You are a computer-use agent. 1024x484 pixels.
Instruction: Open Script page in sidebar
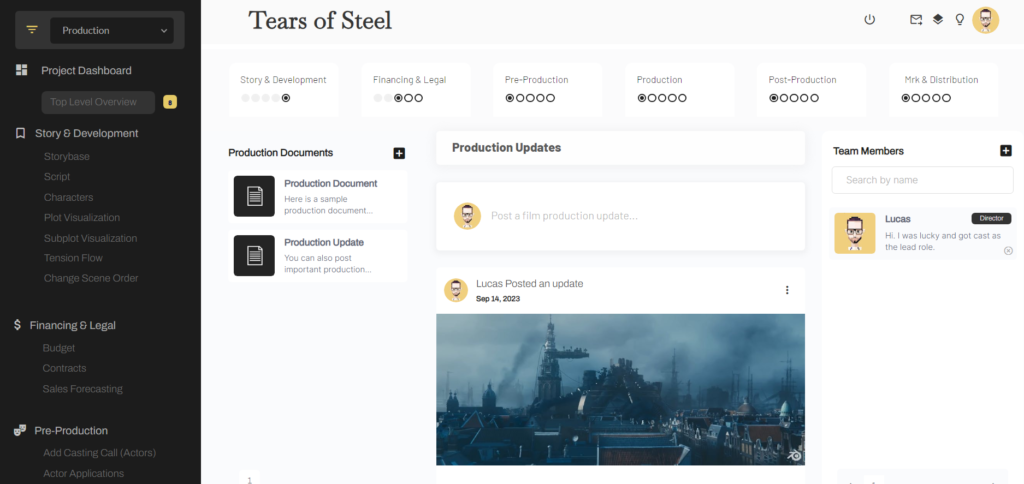[57, 177]
